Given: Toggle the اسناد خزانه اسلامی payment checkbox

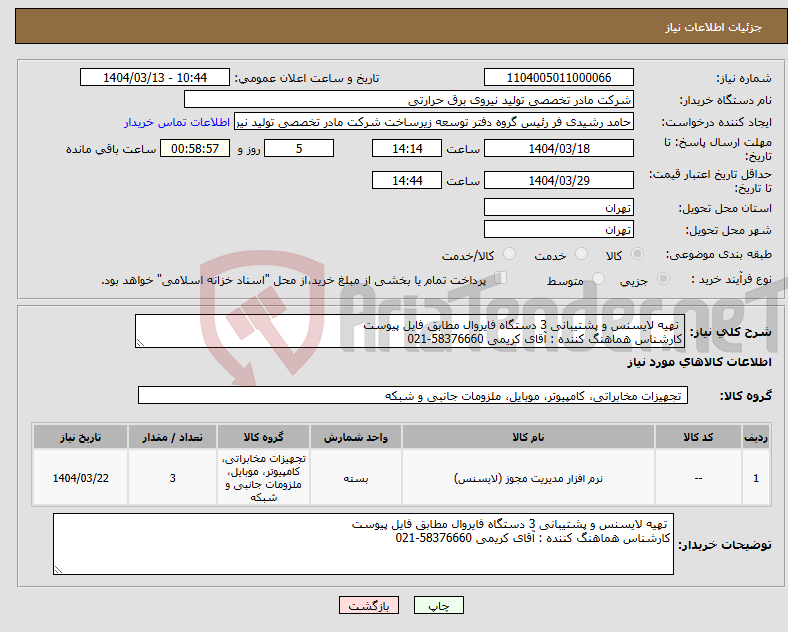Looking at the screenshot, I should tap(501, 278).
